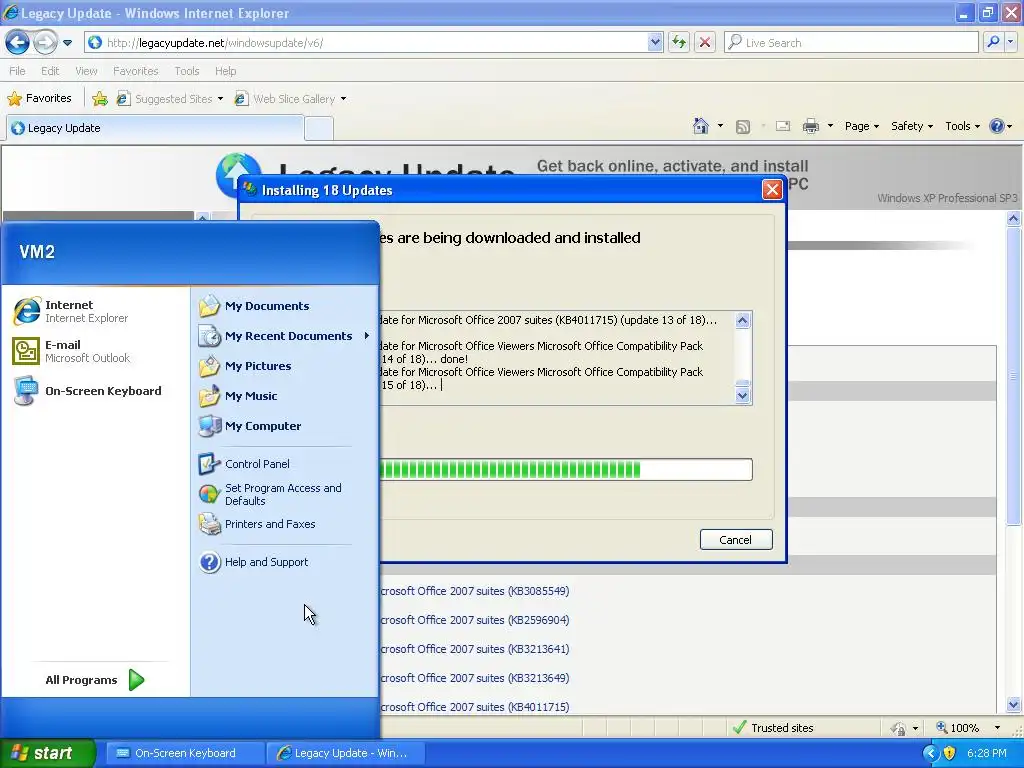Open Set Program Access and Defaults
The width and height of the screenshot is (1024, 768).
click(x=270, y=494)
